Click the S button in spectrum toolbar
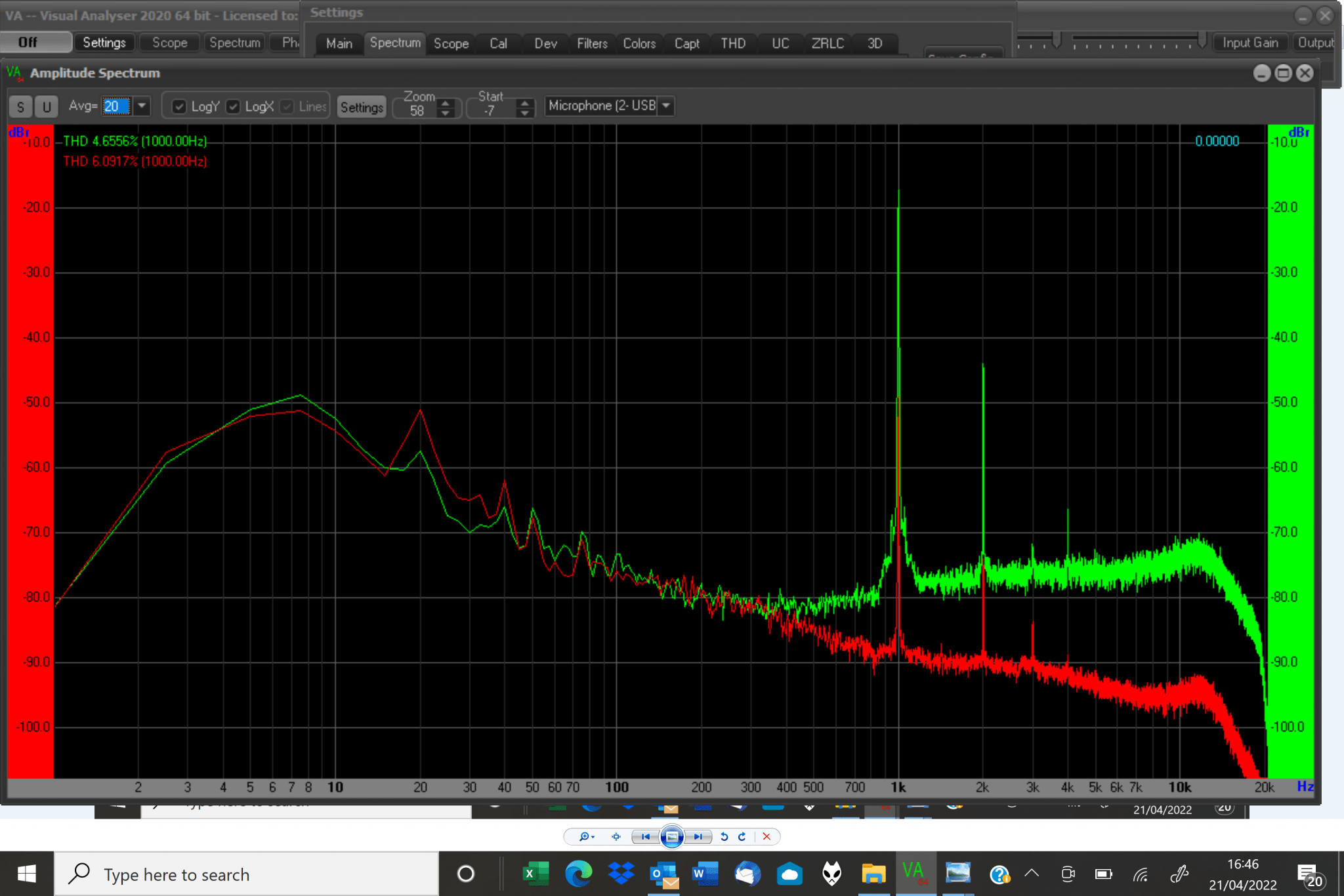Viewport: 1344px width, 896px height. 20,107
